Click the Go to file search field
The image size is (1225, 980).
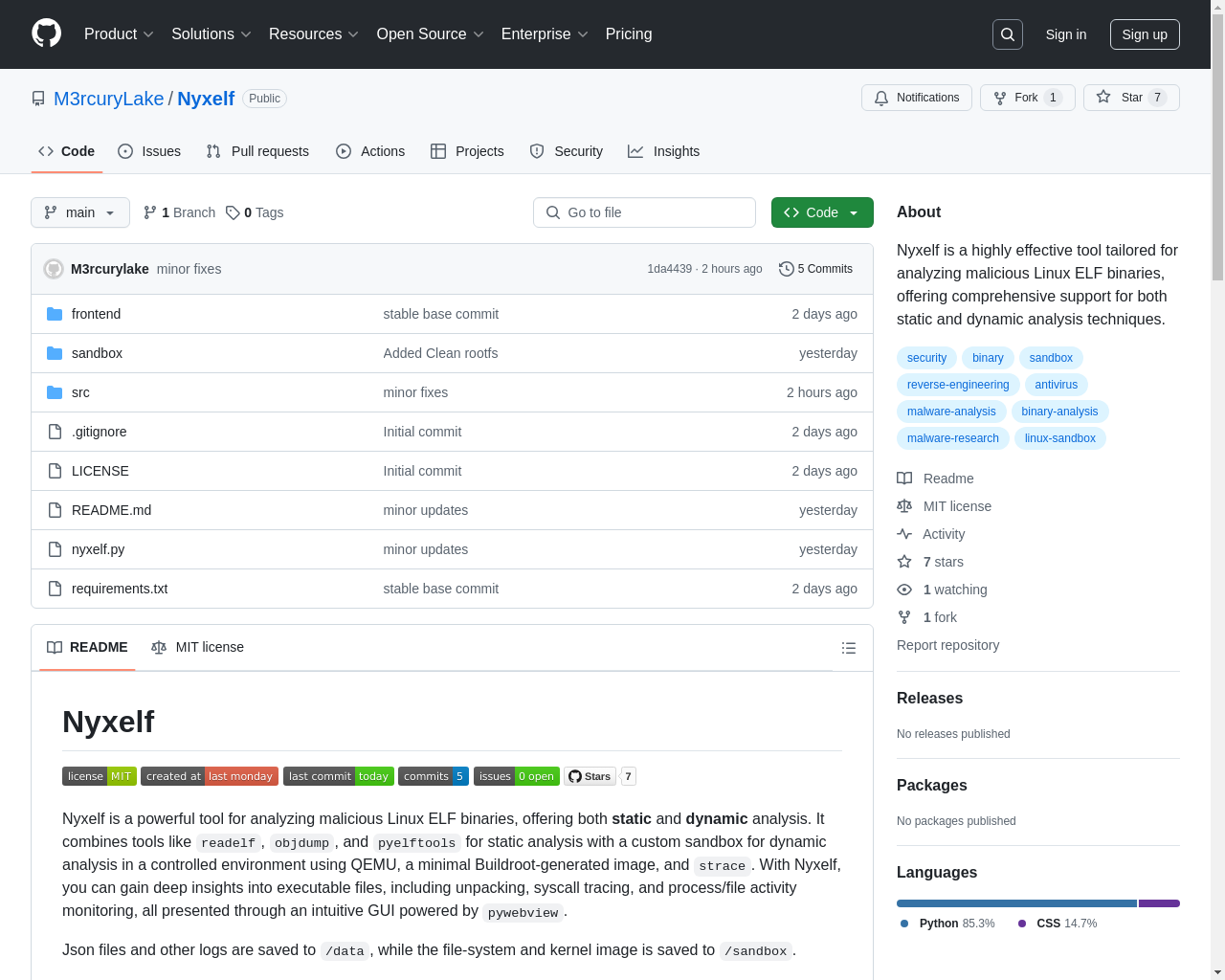(644, 212)
